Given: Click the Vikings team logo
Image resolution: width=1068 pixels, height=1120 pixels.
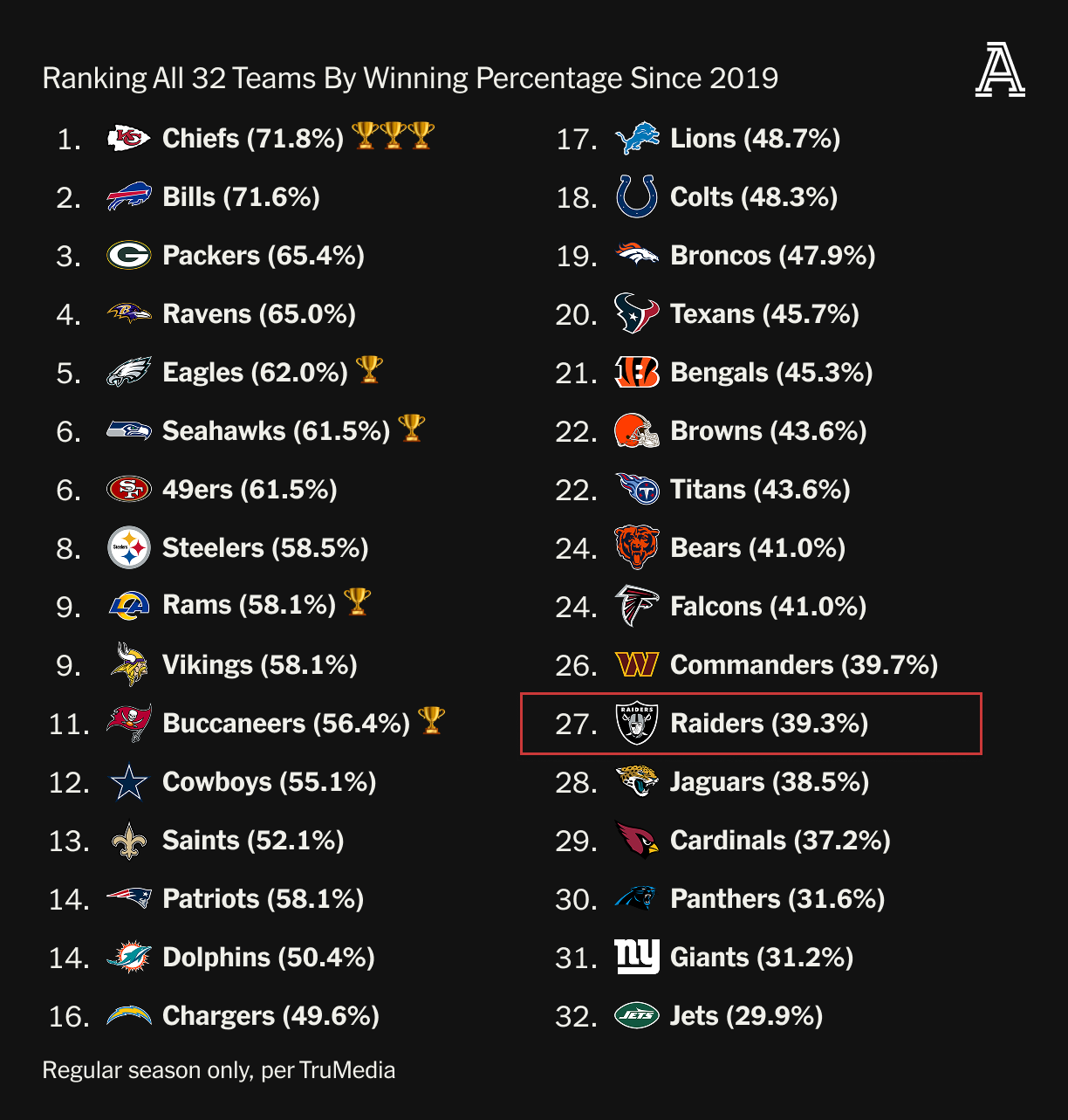Looking at the screenshot, I should point(128,664).
